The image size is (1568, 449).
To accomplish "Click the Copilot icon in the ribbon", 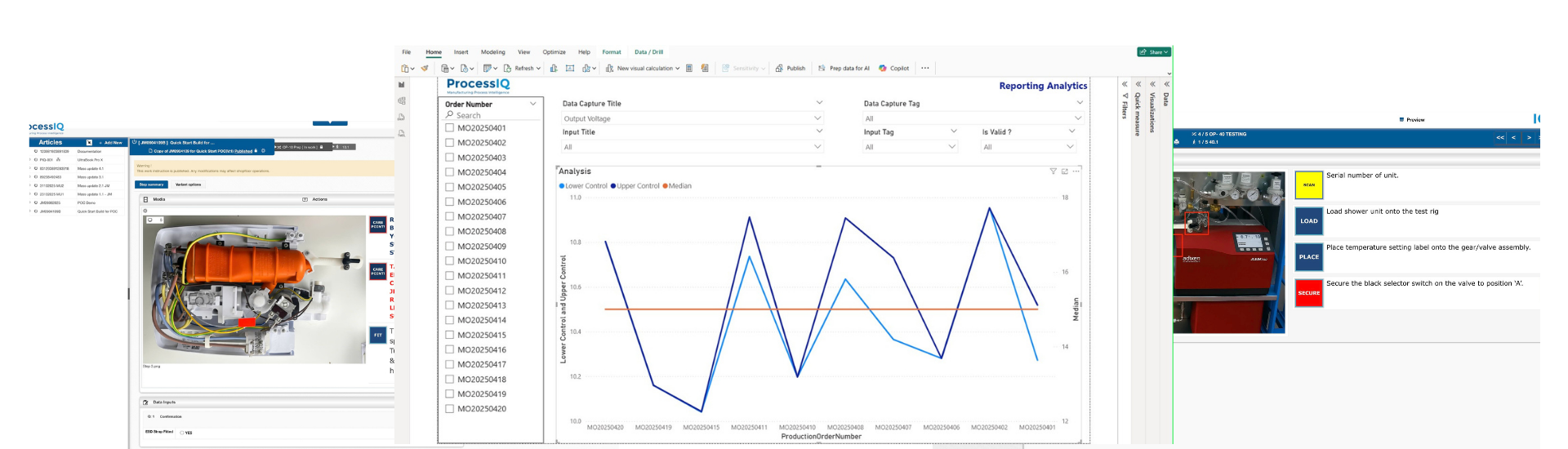I will (x=883, y=69).
